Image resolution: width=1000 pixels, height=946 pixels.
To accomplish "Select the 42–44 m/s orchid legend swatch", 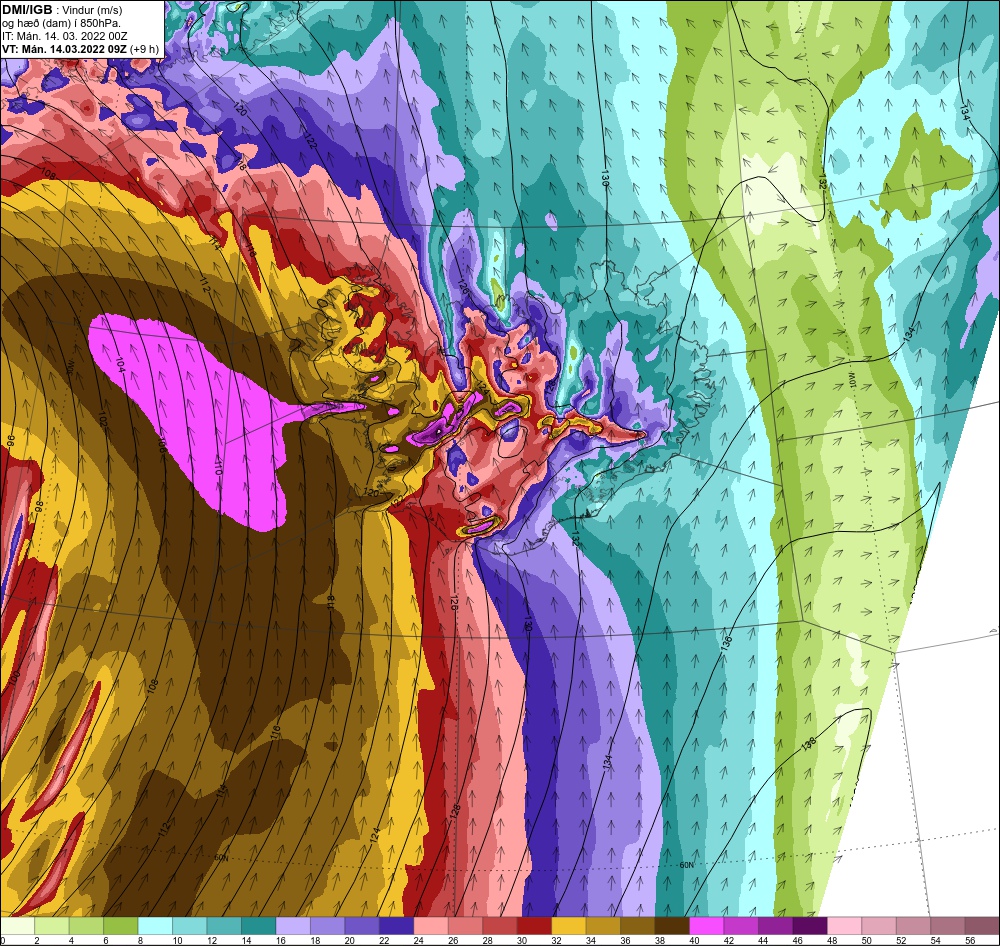I will coord(740,926).
